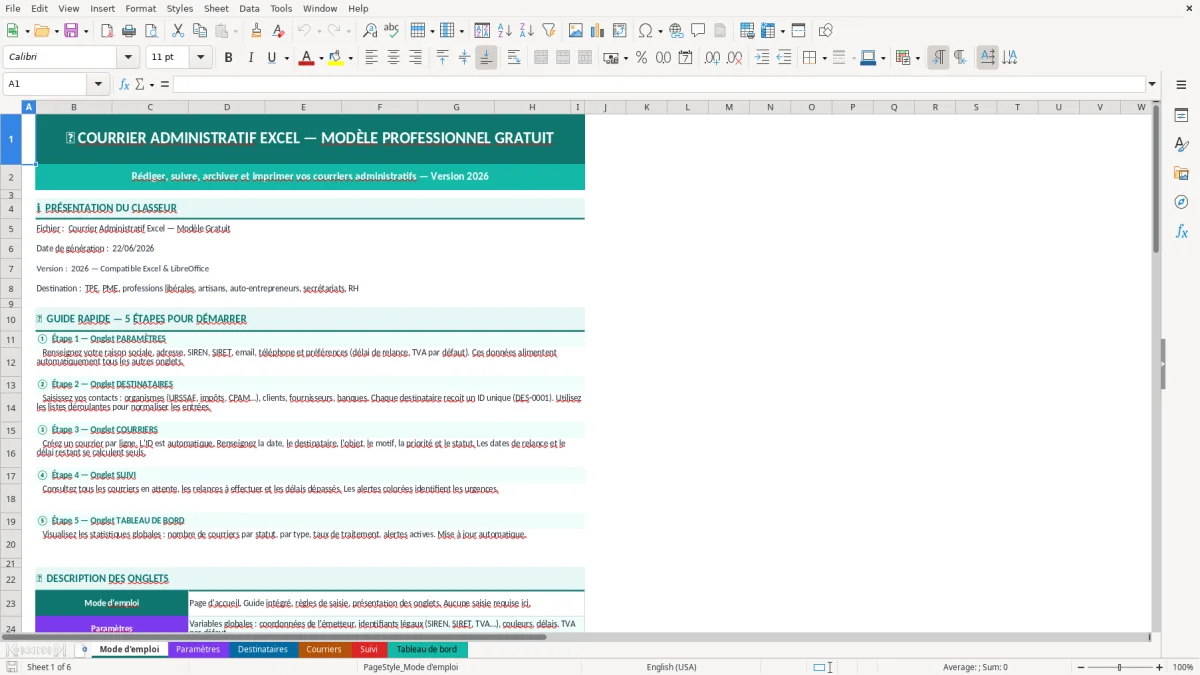This screenshot has width=1200, height=675.
Task: Click the Copy icon
Action: [199, 31]
